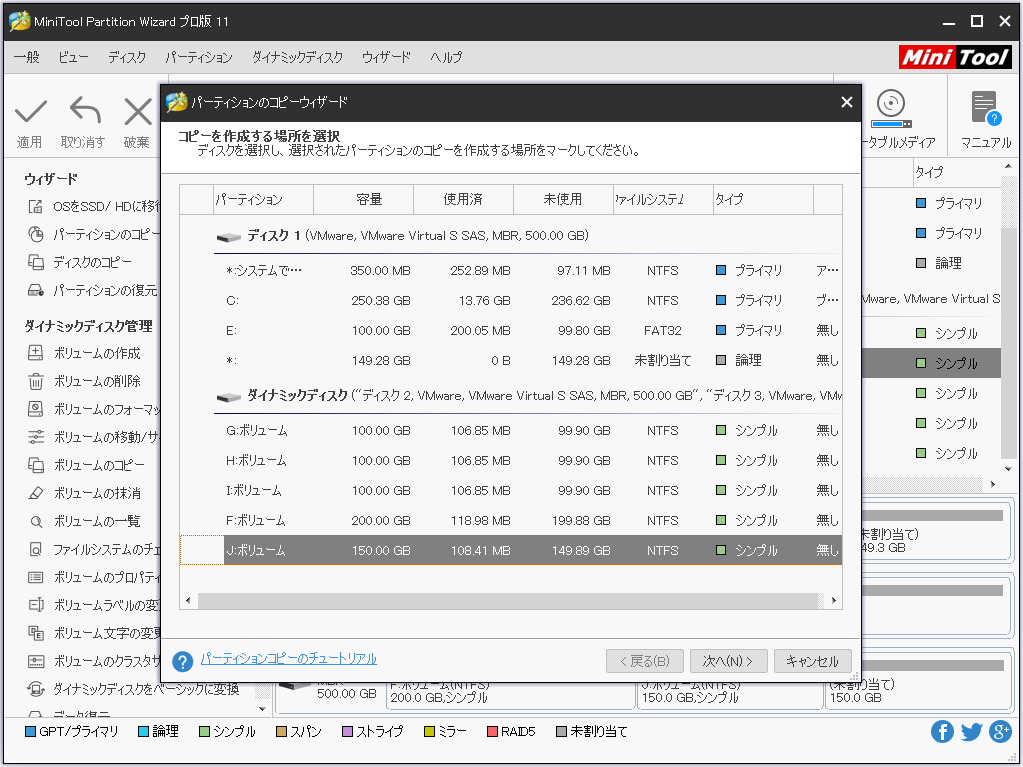Viewport: 1023px width, 767px height.
Task: Select ボリューム文字の変更 in the sidebar
Action: [x=95, y=633]
